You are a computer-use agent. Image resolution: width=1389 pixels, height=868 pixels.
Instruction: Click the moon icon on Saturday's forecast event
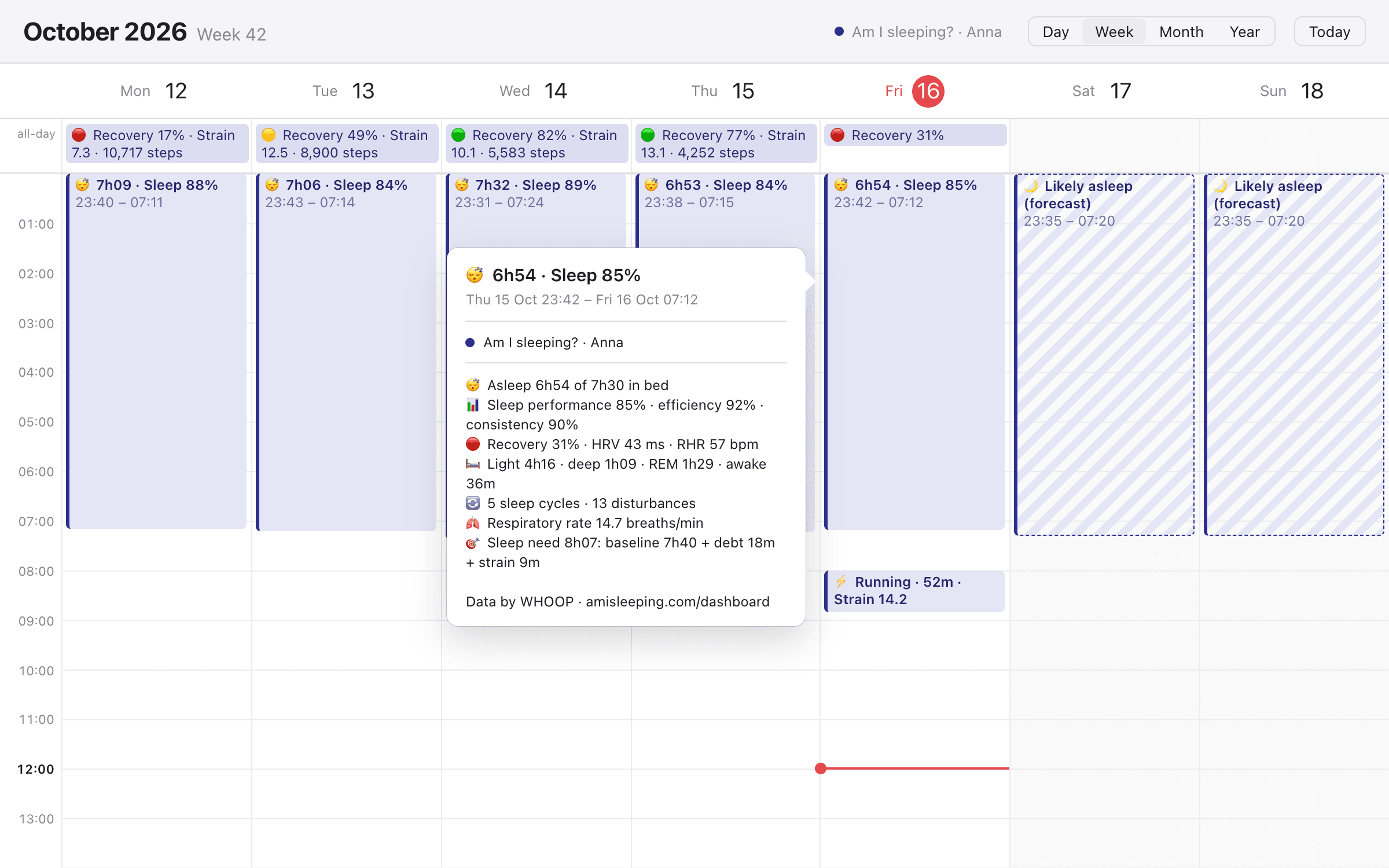click(x=1031, y=186)
